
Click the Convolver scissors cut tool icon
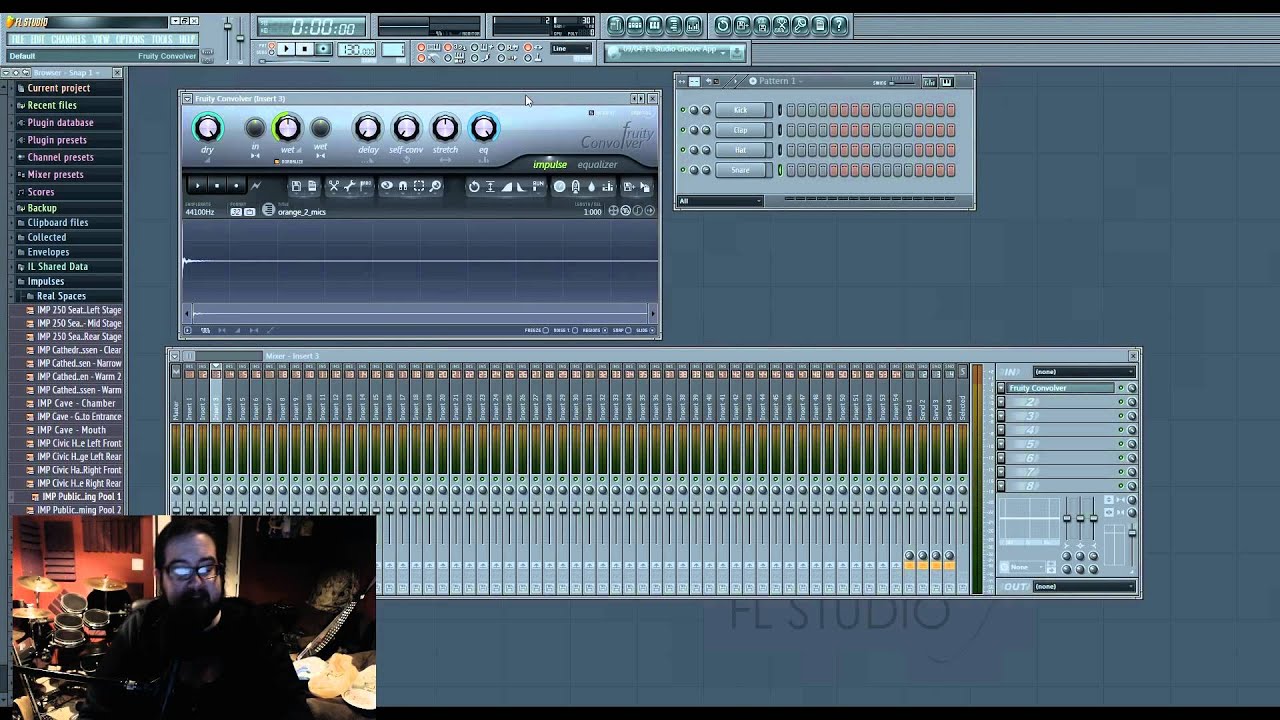[x=333, y=186]
